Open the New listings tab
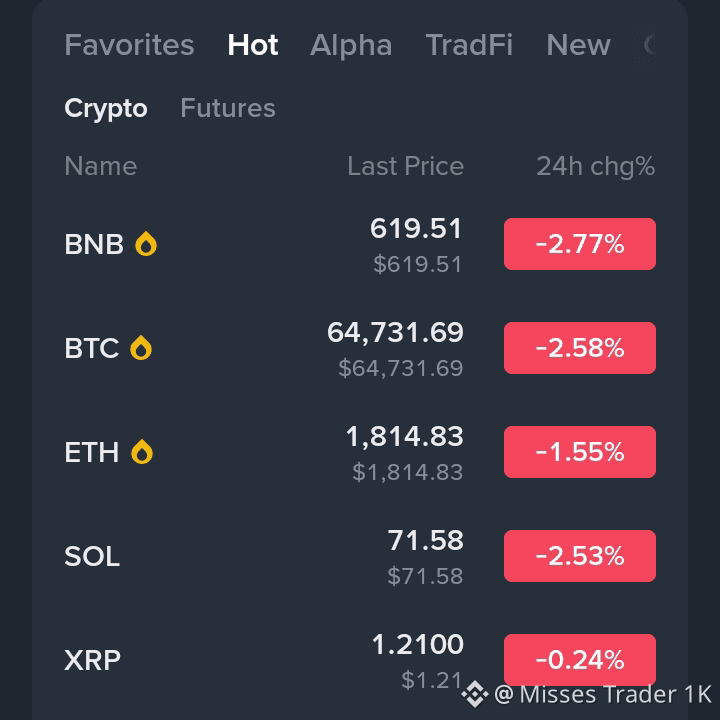Viewport: 720px width, 720px height. [x=579, y=45]
